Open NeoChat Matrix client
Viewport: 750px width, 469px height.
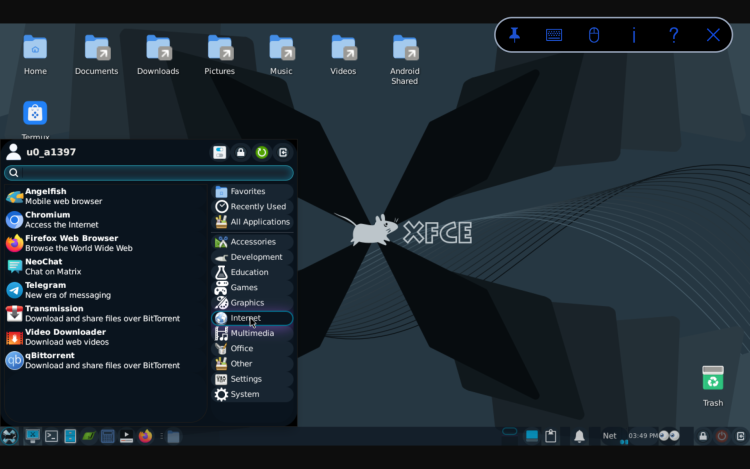106,266
